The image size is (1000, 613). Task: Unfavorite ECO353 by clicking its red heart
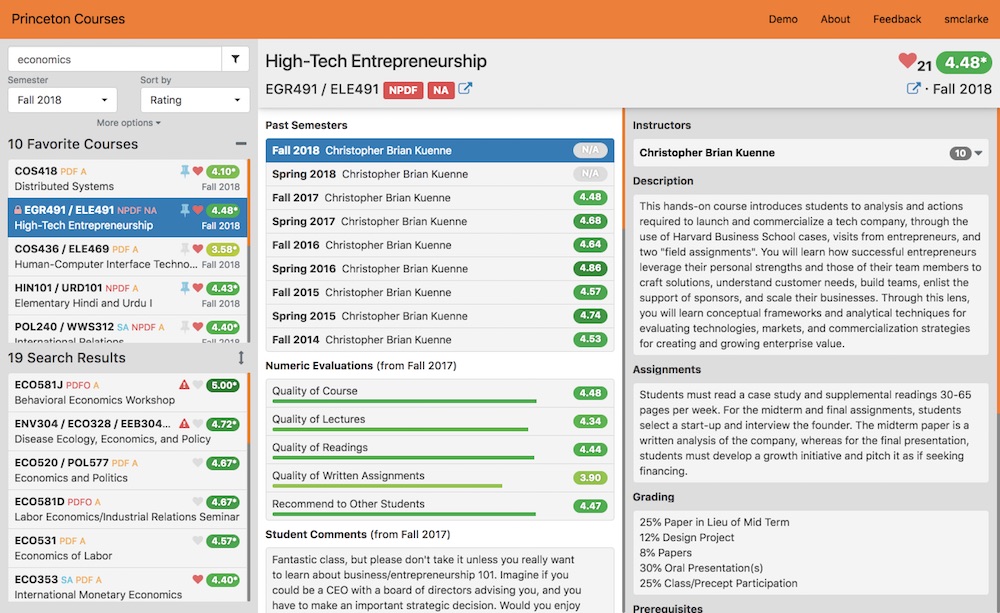coord(198,579)
